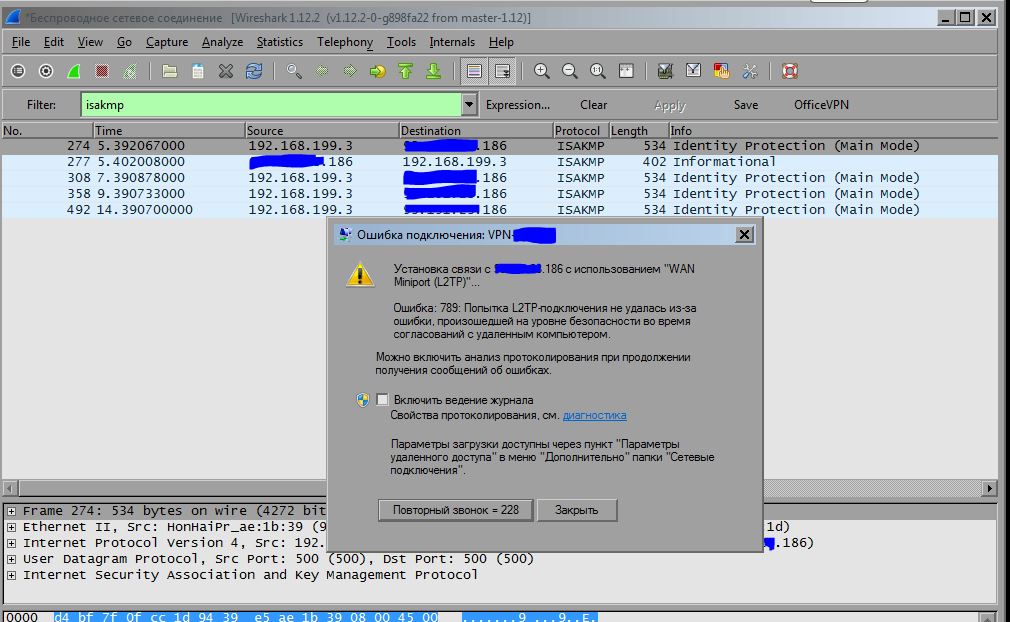
Task: Click the start capture shark fin icon
Action: (x=73, y=71)
